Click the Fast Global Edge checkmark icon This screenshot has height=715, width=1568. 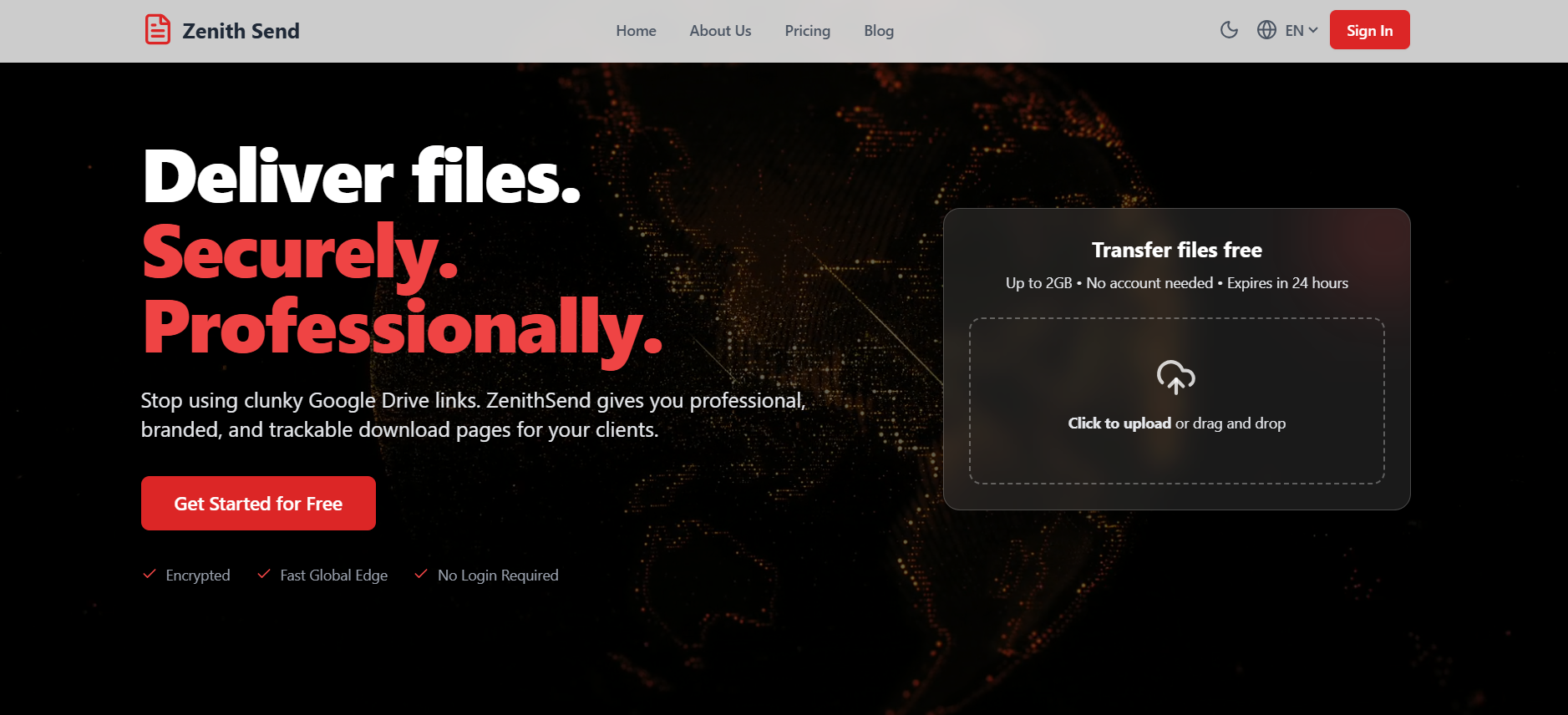point(264,574)
